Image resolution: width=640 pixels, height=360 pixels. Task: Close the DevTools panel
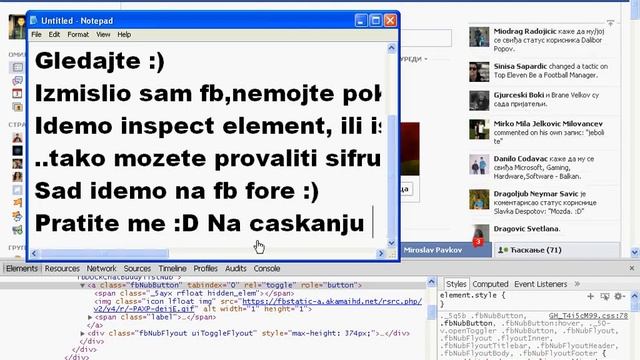[x=632, y=268]
